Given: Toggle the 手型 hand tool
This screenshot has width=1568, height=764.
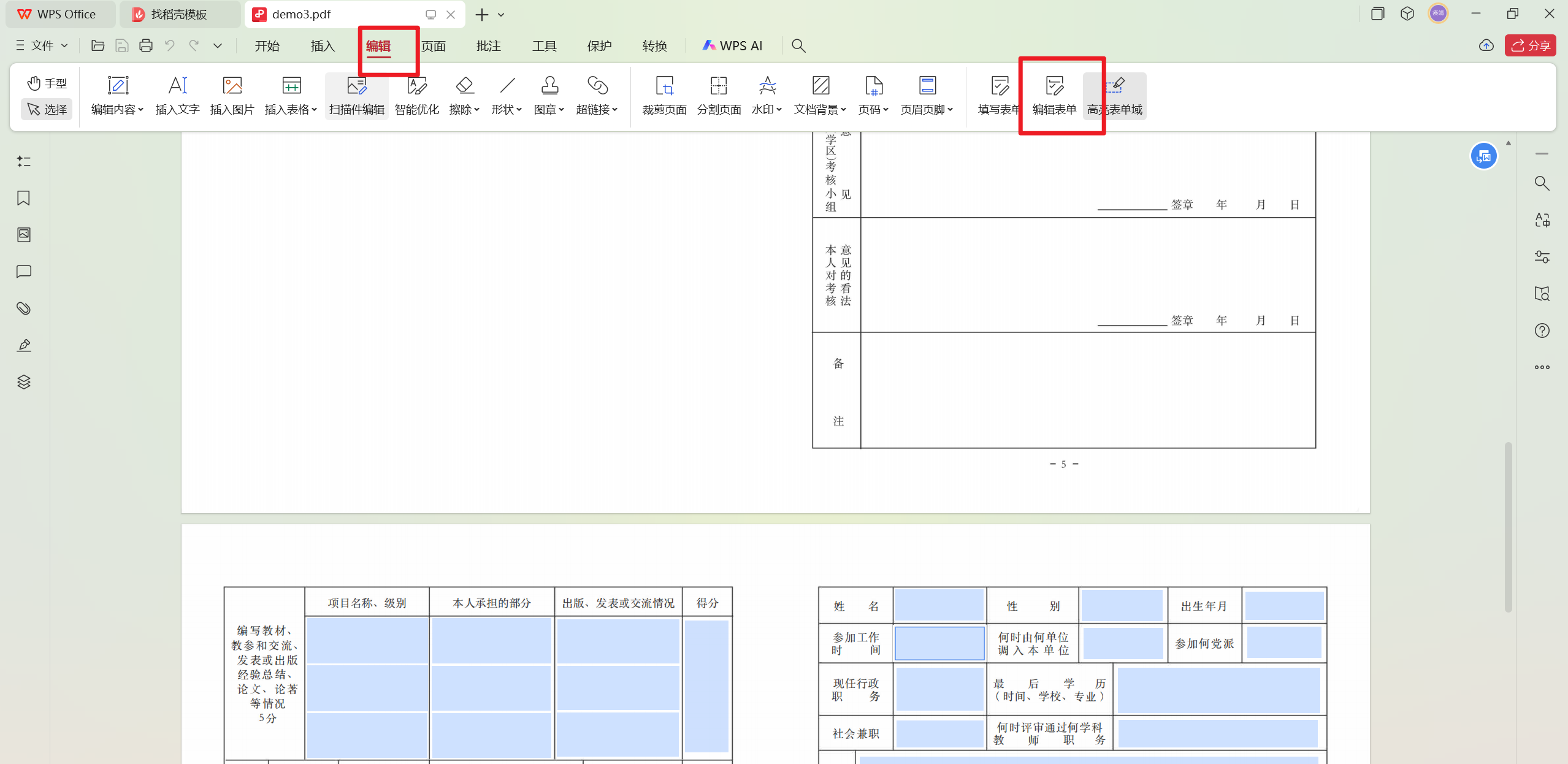Looking at the screenshot, I should [47, 83].
